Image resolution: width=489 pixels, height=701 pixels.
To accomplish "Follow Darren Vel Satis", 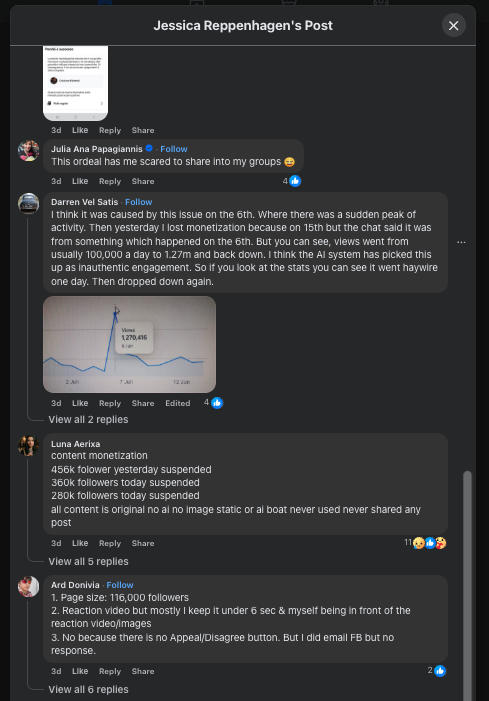I will (139, 202).
